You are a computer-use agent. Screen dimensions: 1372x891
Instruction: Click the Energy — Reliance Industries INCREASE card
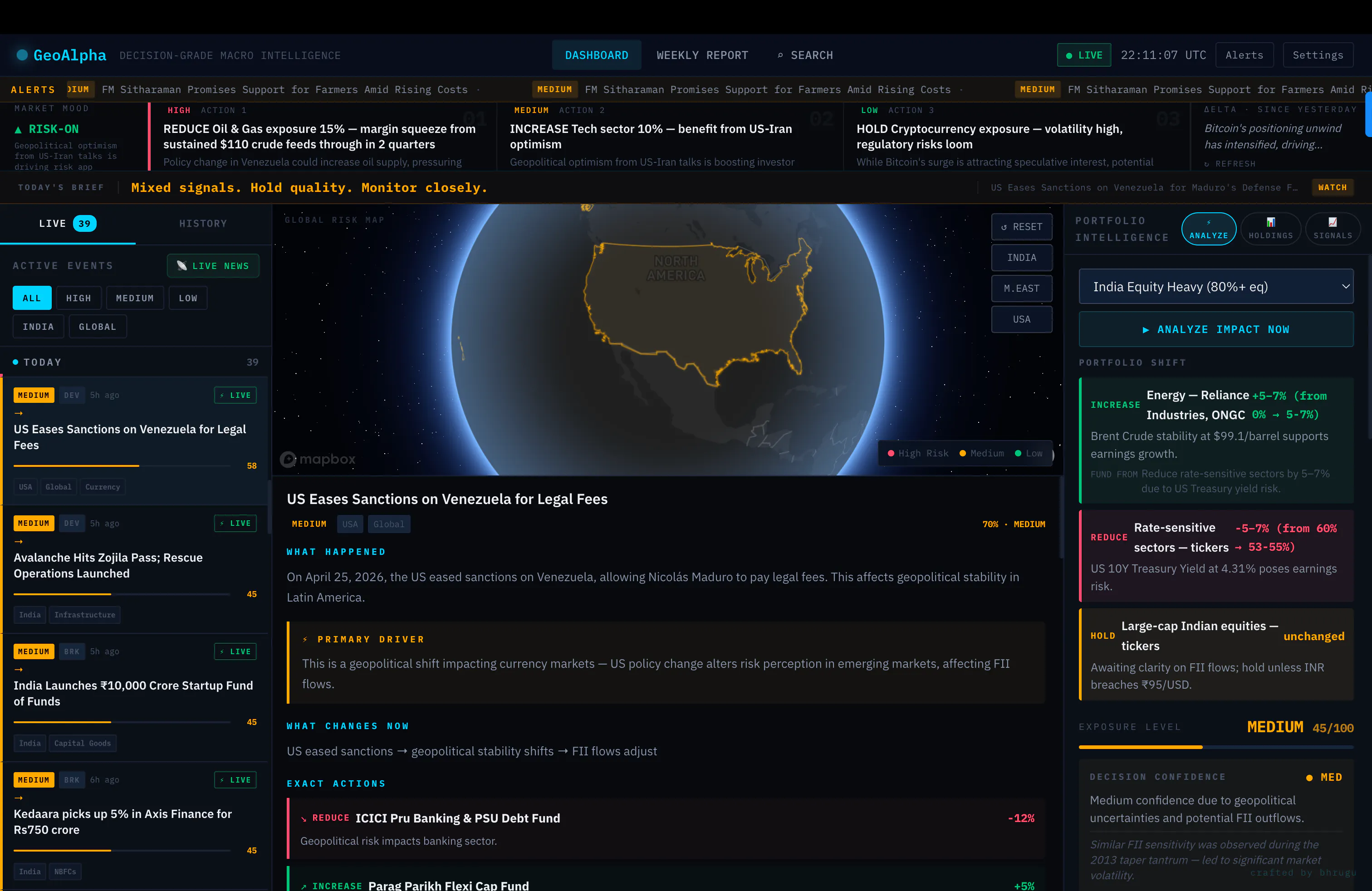1216,441
